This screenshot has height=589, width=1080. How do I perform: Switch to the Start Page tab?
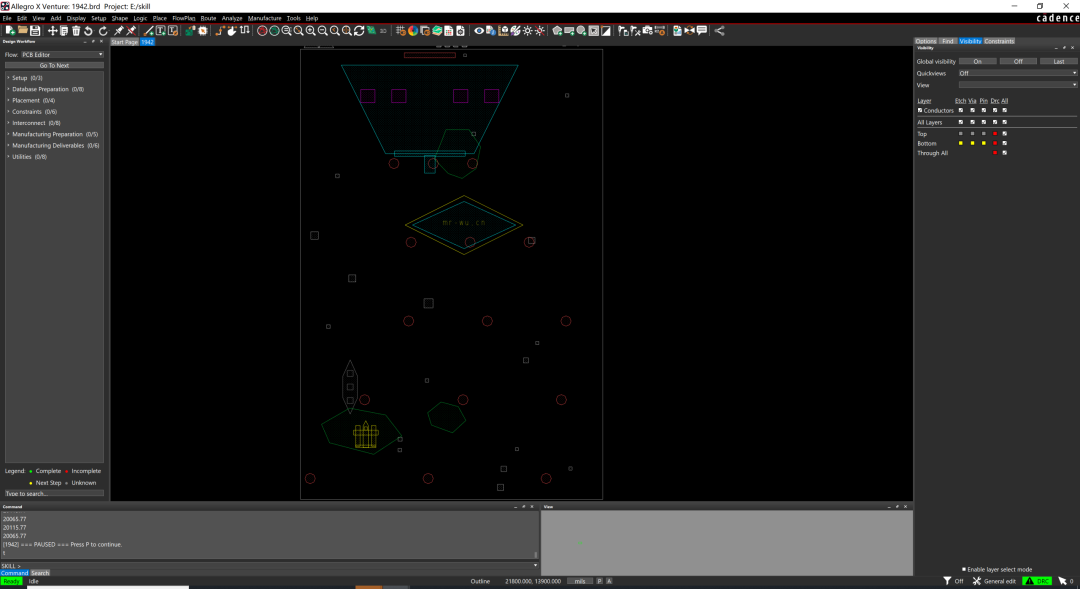[x=125, y=42]
